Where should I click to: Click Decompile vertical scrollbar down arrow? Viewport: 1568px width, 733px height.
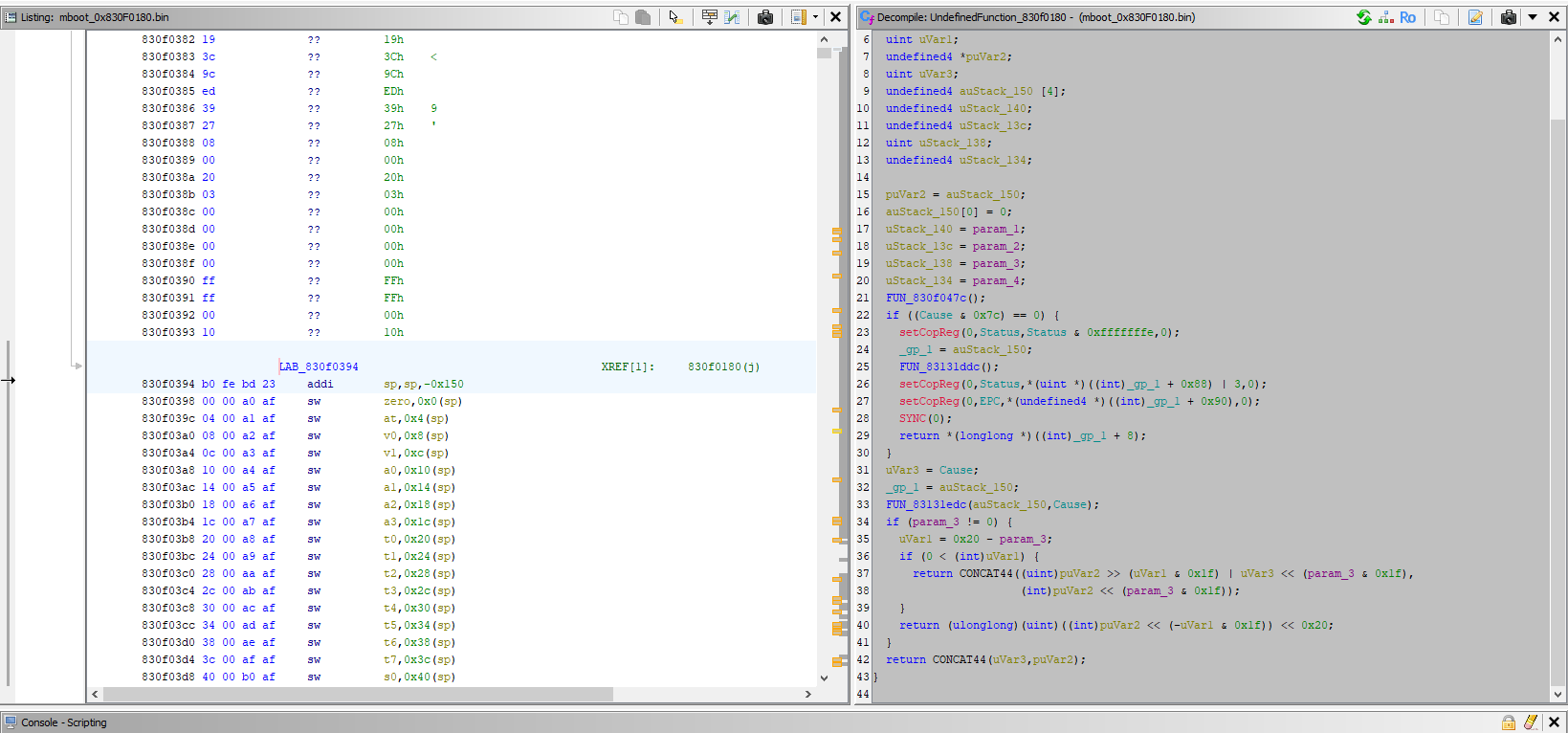1557,695
